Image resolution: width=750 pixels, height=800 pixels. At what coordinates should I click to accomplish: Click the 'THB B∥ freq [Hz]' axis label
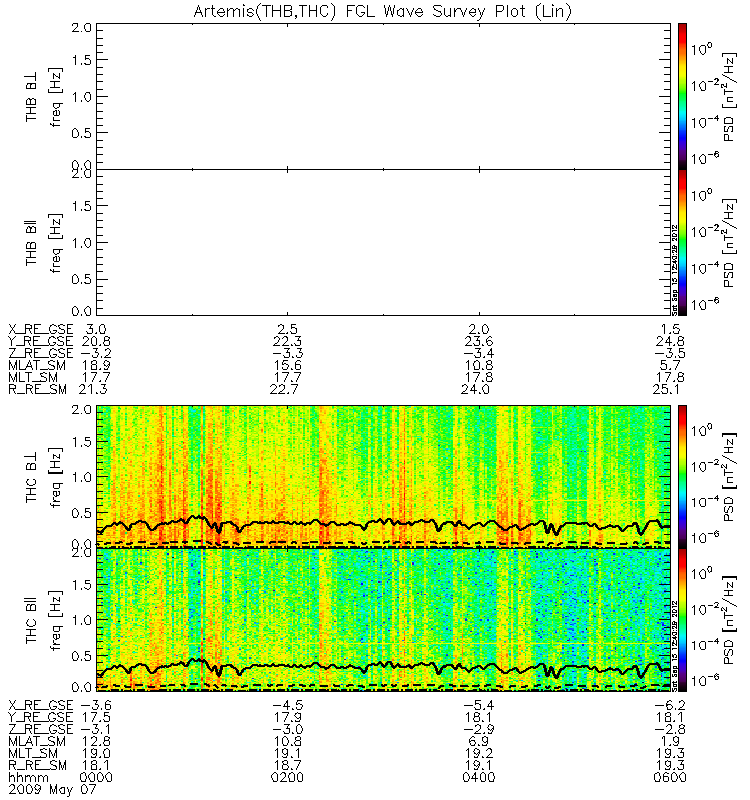click(x=44, y=243)
